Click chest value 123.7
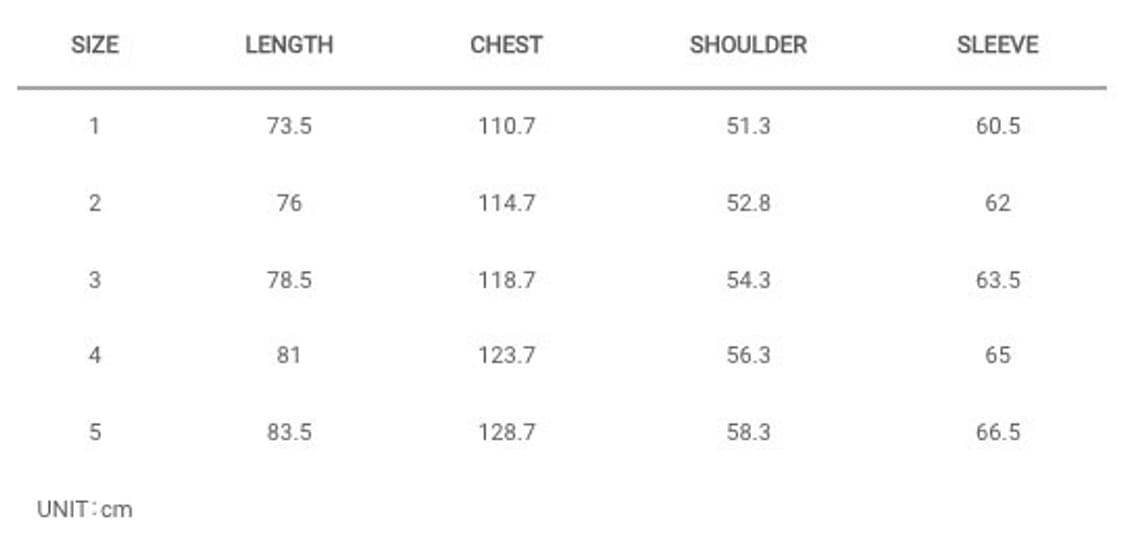Screen dimensions: 1125x548 [x=507, y=355]
